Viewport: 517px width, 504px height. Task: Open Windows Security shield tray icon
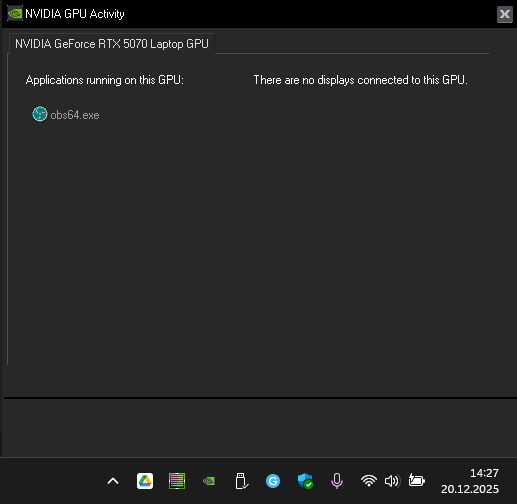(x=305, y=481)
